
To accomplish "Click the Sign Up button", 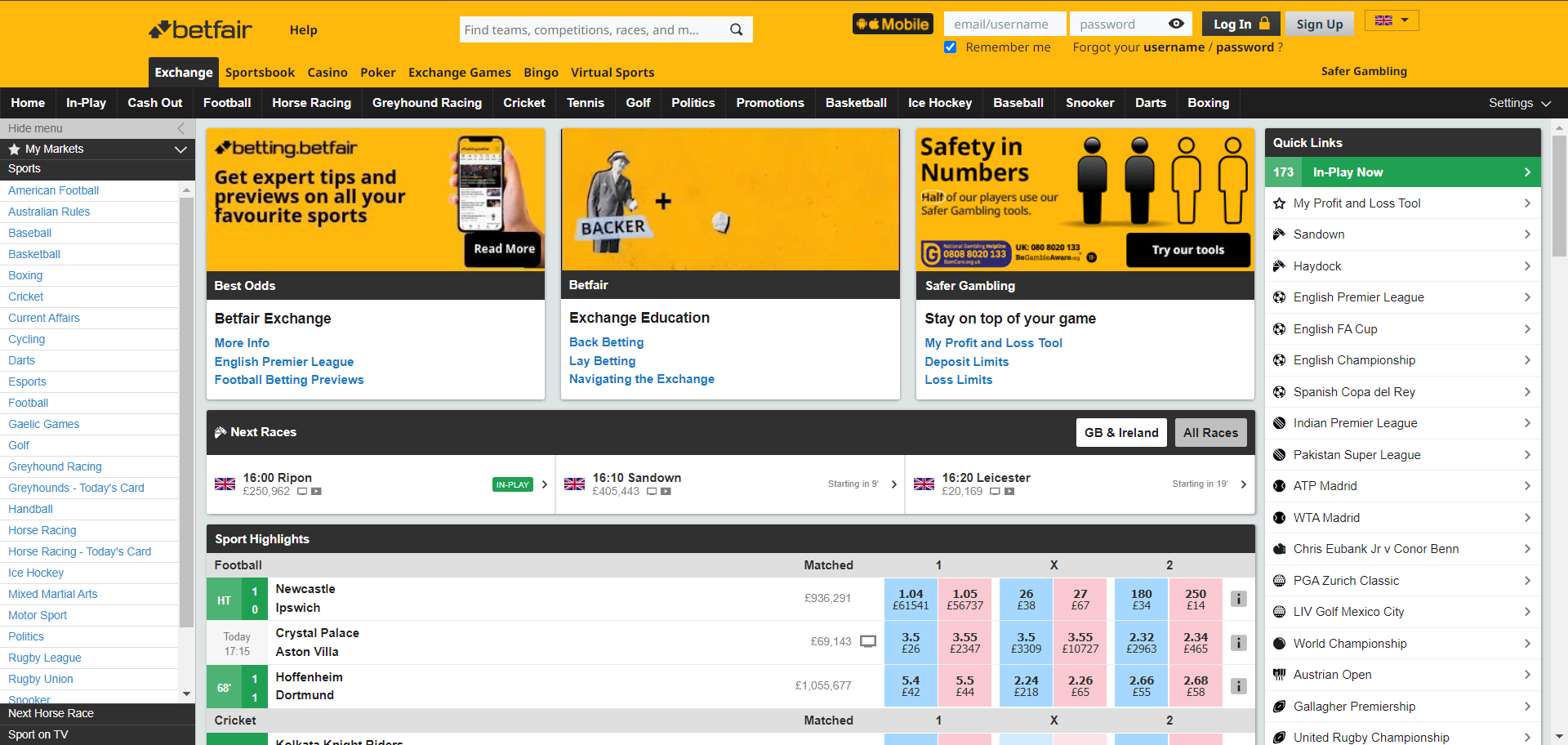I will (1320, 24).
